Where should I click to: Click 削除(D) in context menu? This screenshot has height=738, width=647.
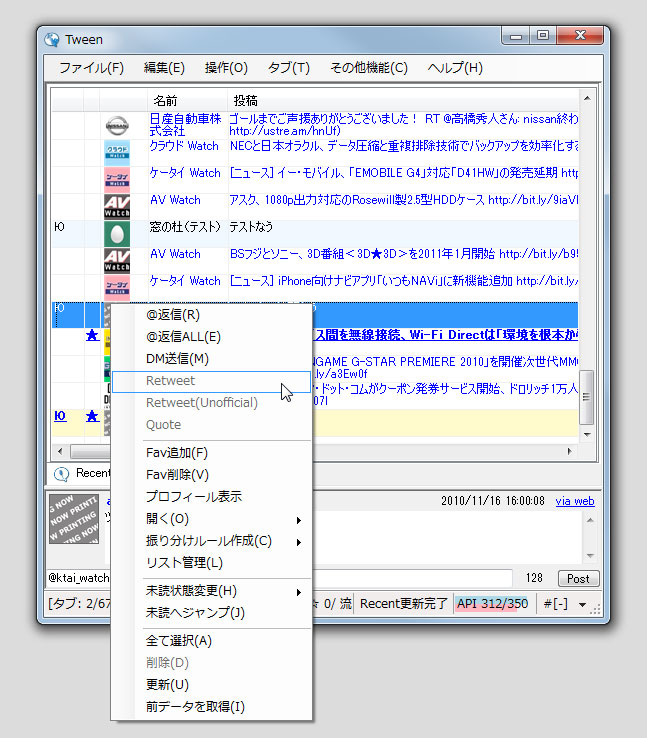click(x=211, y=663)
